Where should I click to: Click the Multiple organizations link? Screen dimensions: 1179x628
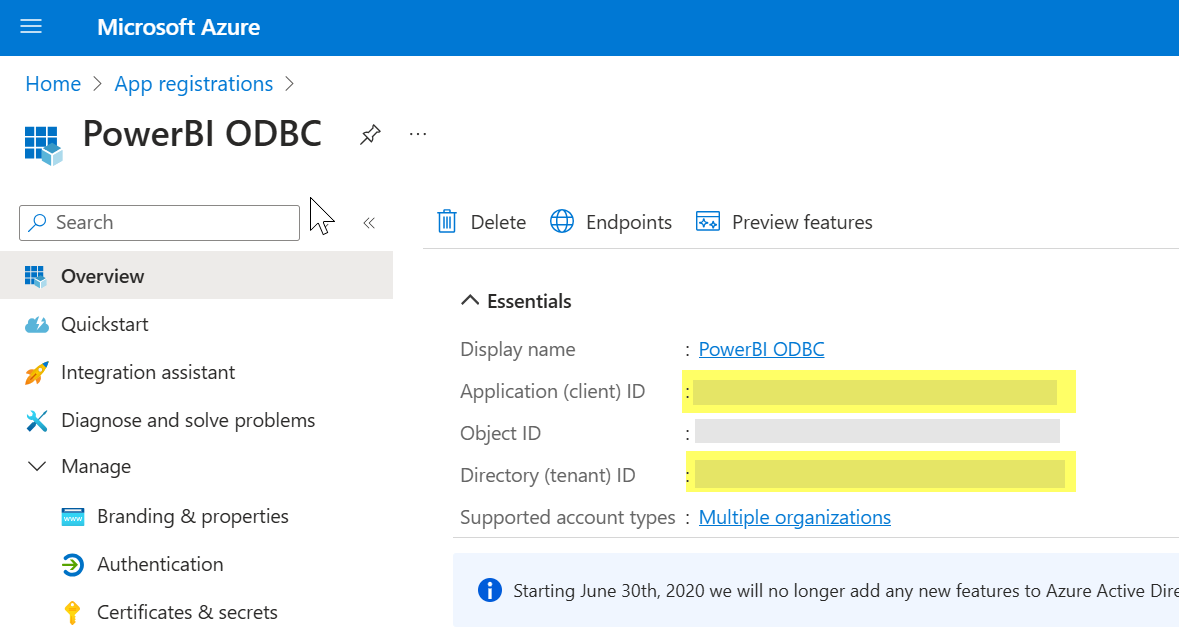coord(795,517)
